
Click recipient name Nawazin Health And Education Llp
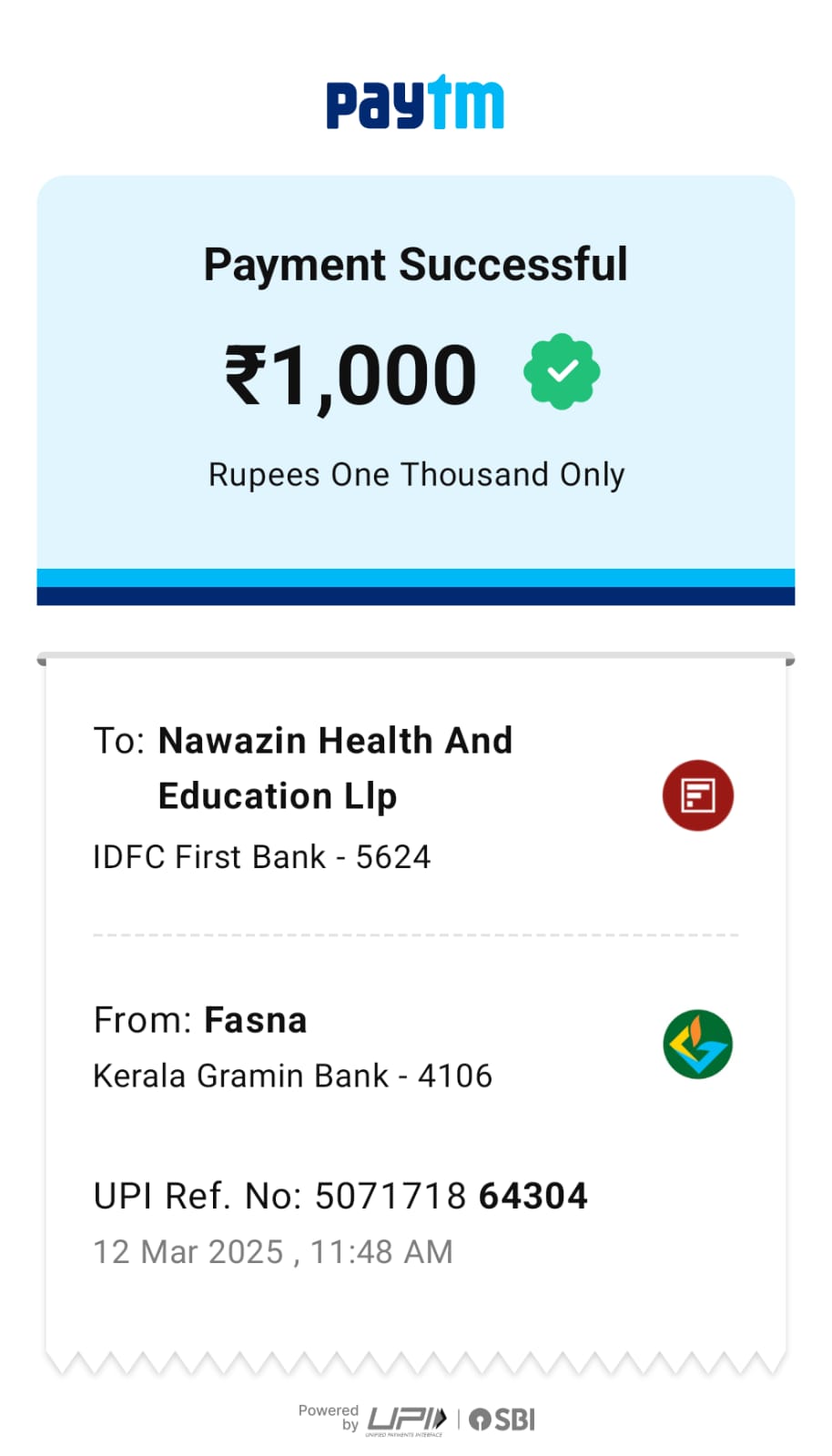coord(335,767)
